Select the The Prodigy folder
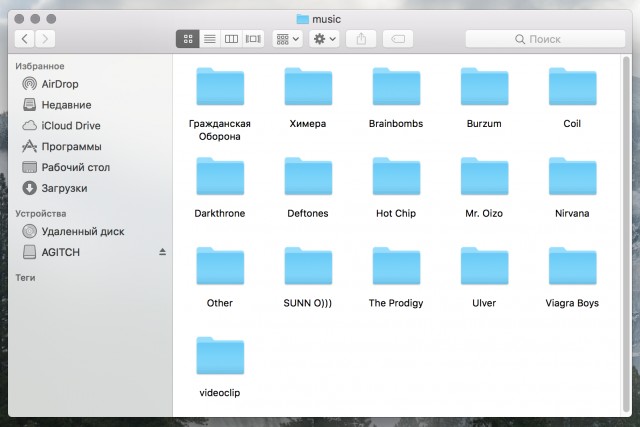Screen dimensions: 640x427 (396, 266)
